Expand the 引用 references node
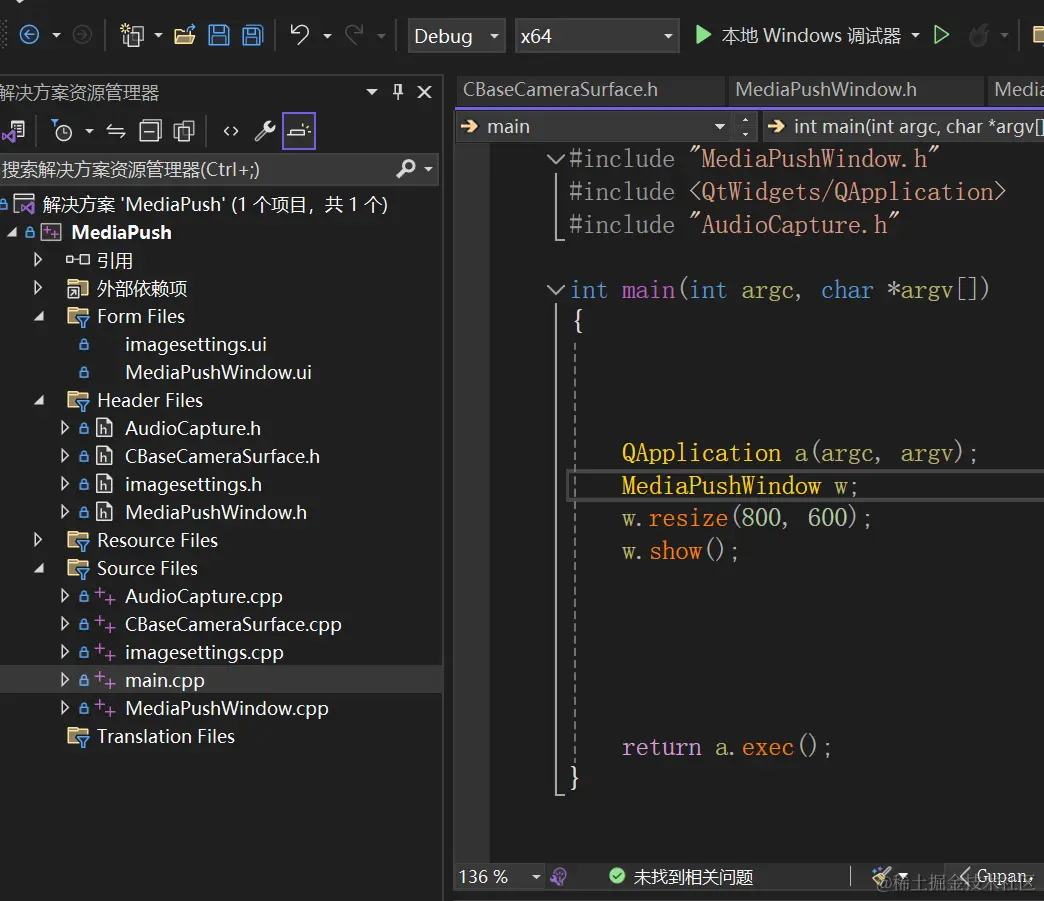1044x901 pixels. point(38,260)
